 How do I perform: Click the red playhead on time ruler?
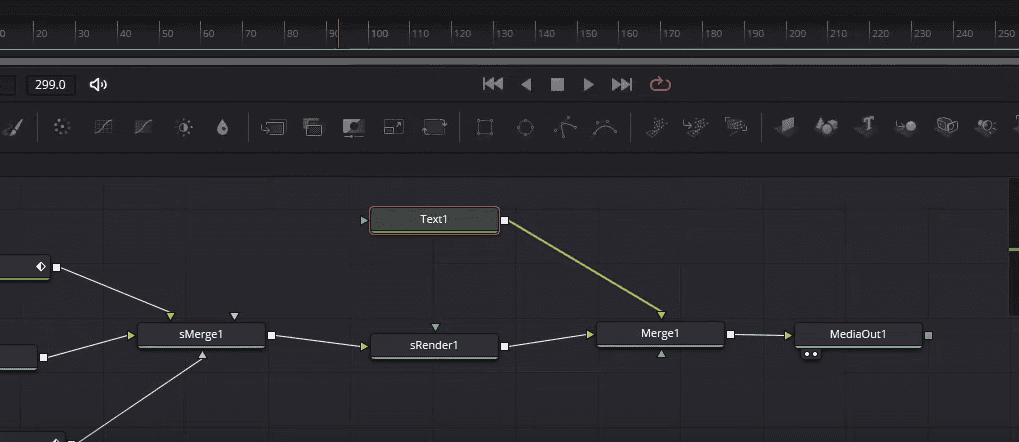click(x=338, y=33)
